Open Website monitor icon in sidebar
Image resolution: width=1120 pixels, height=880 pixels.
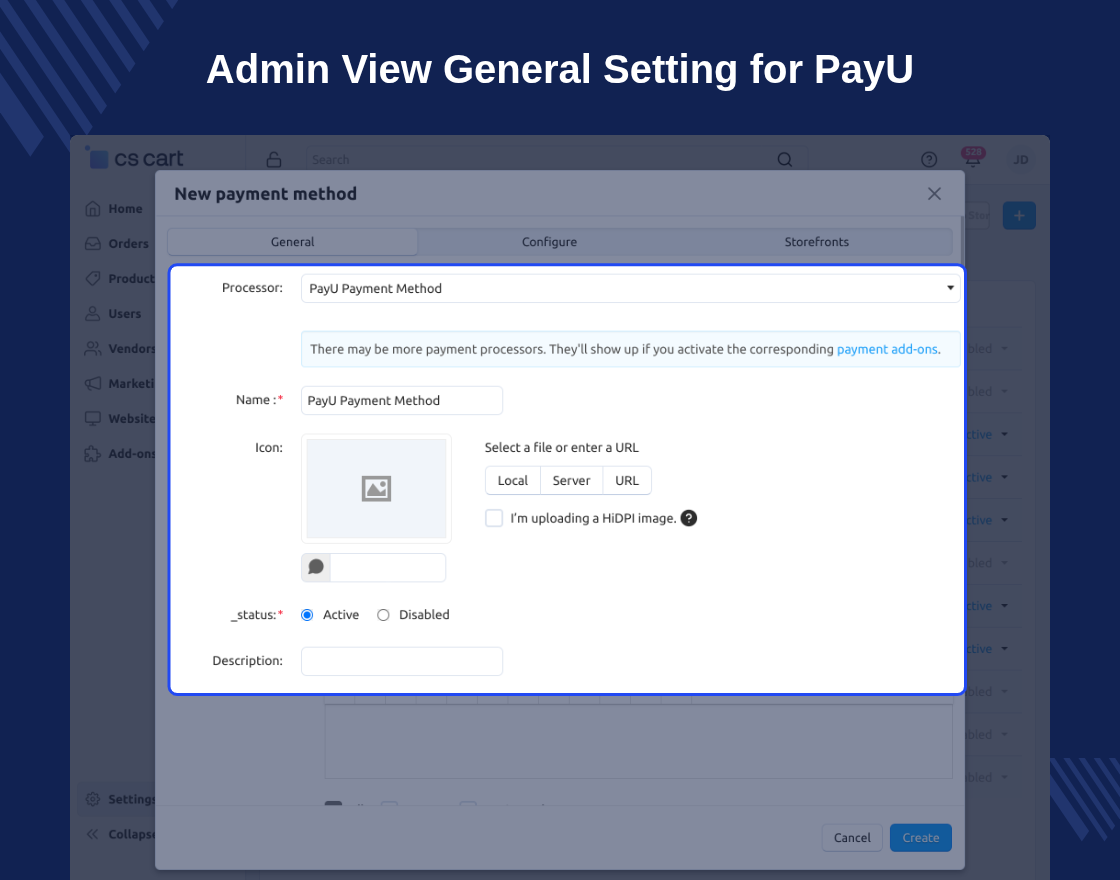point(93,419)
